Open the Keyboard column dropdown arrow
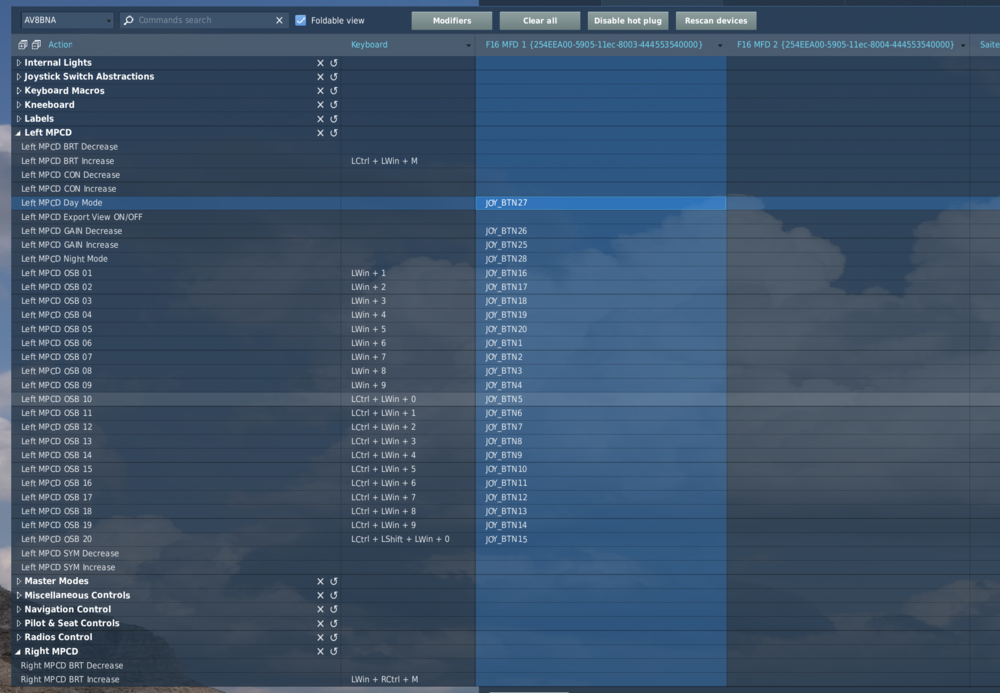The image size is (1000, 693). (x=468, y=45)
